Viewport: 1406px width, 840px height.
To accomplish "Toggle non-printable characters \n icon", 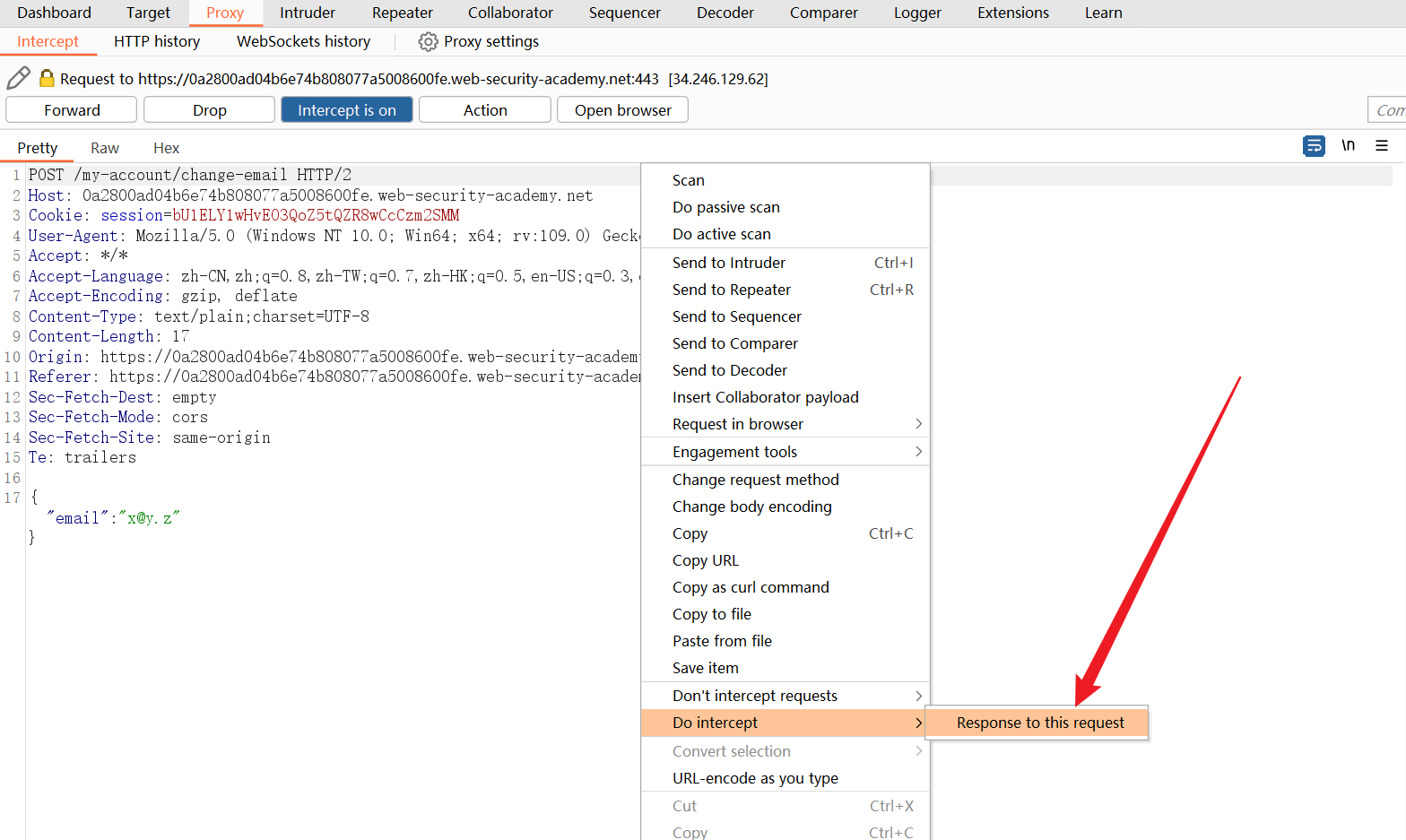I will 1348,146.
